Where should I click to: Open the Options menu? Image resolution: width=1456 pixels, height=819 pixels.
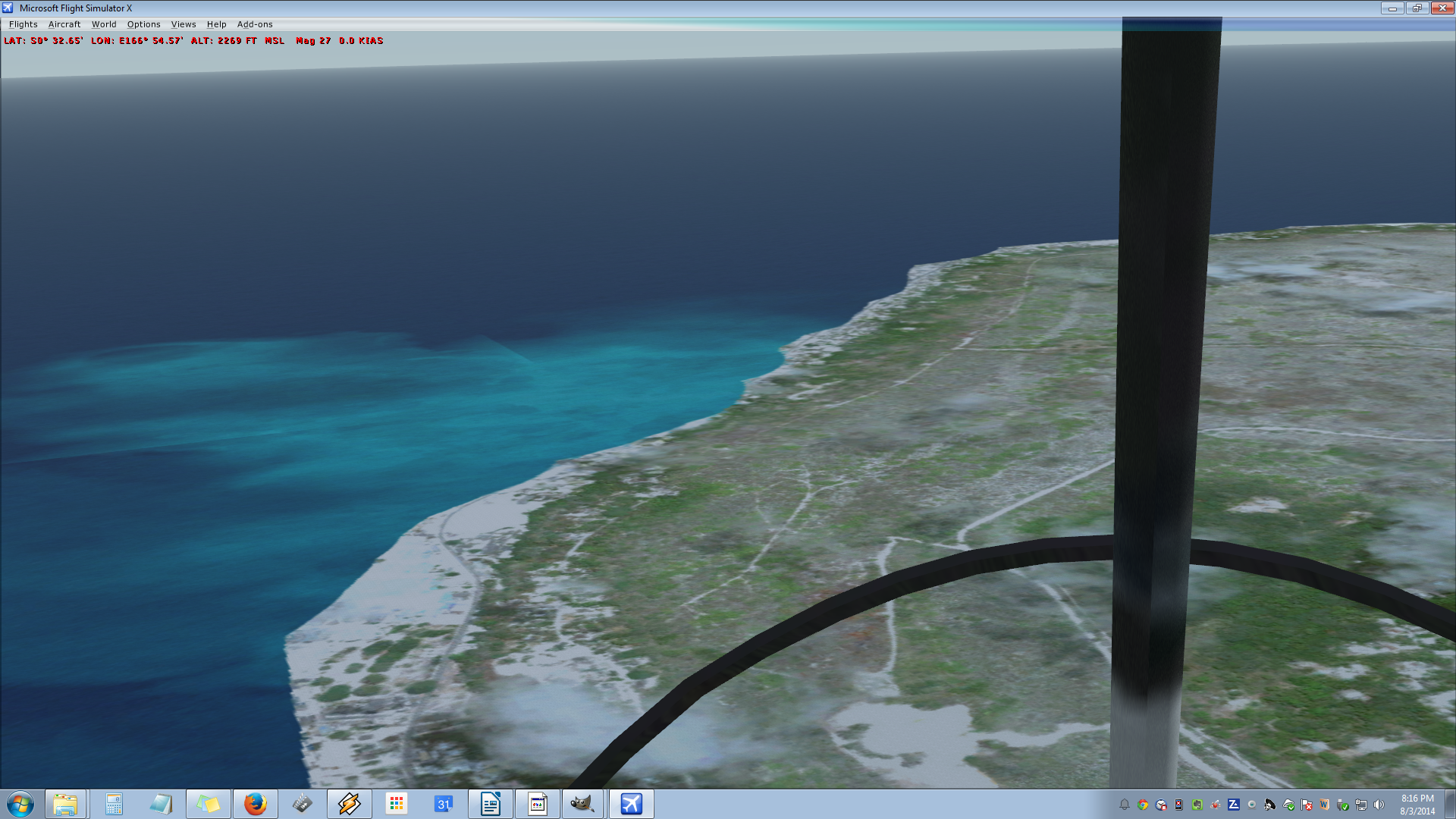point(143,24)
